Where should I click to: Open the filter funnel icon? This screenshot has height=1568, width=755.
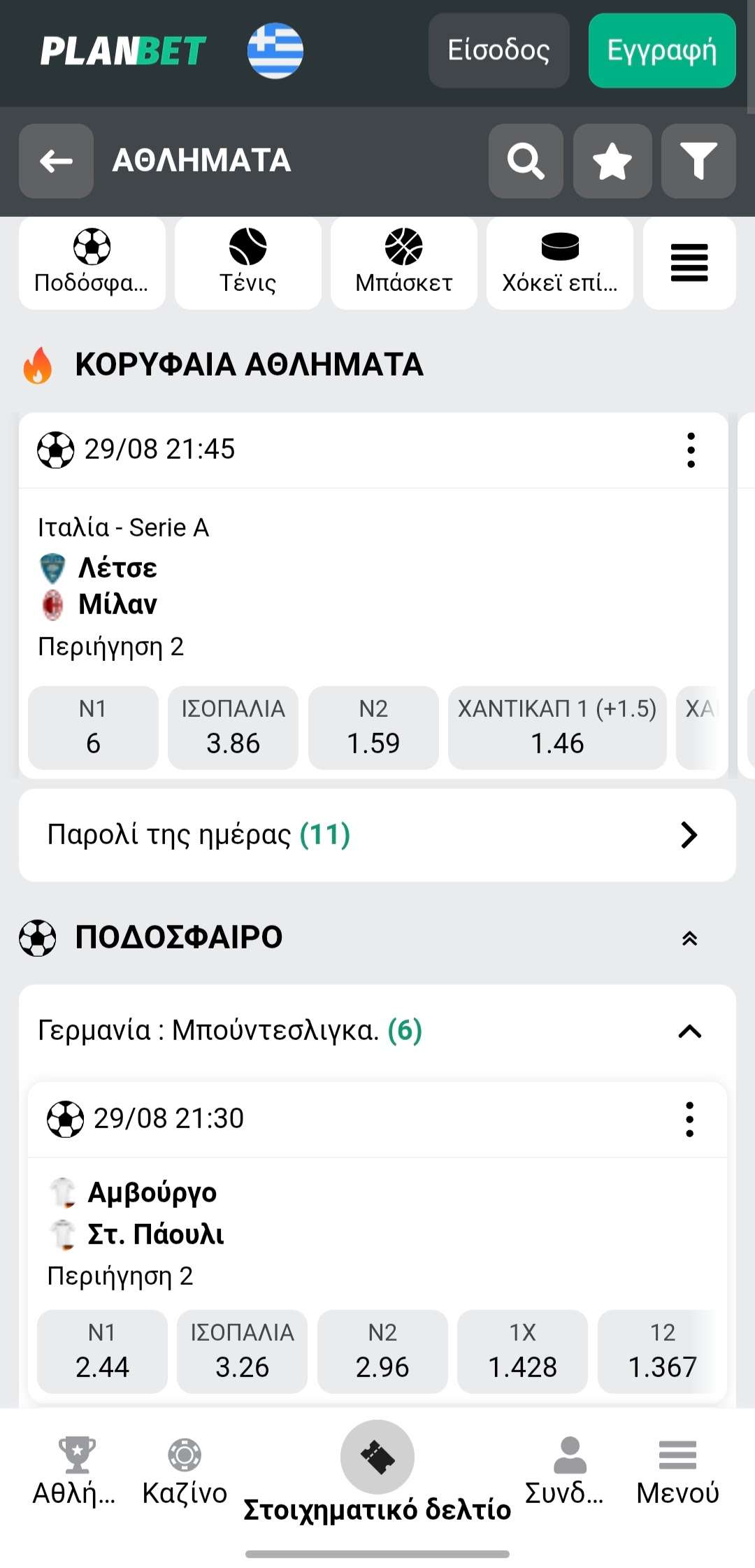tap(698, 161)
